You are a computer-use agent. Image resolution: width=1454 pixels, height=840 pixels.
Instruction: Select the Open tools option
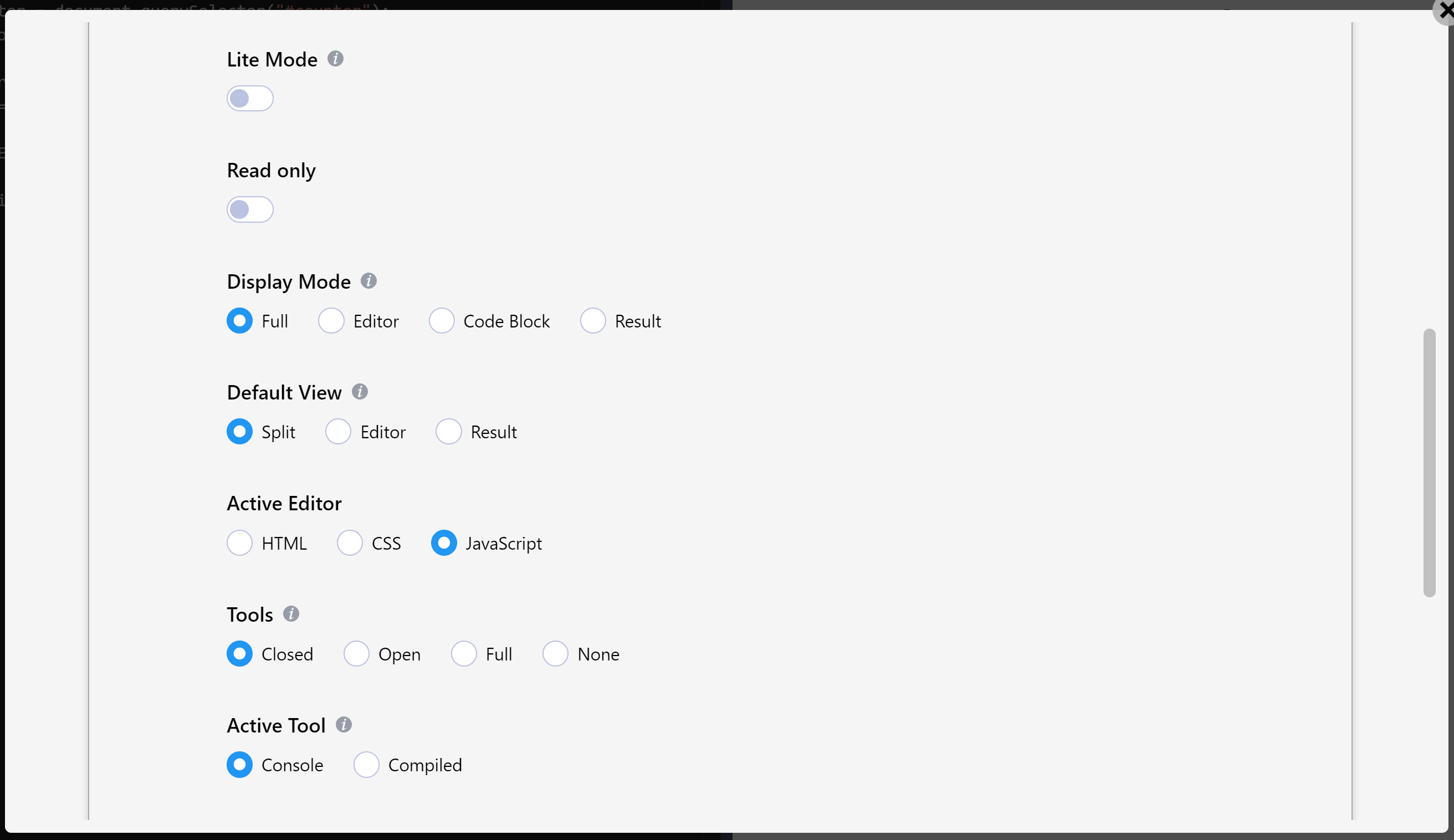(x=357, y=654)
